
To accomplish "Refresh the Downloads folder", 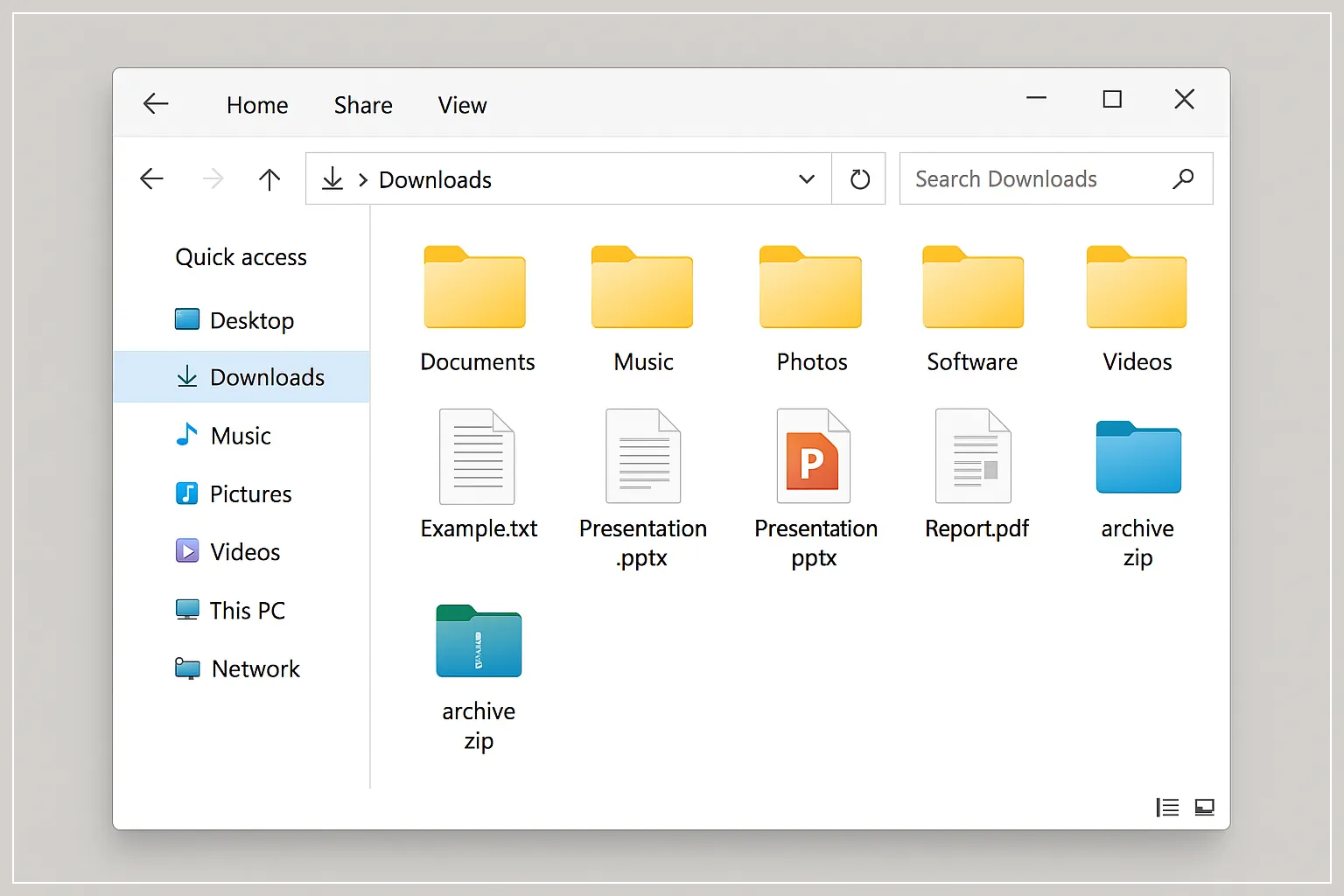I will pyautogui.click(x=860, y=178).
